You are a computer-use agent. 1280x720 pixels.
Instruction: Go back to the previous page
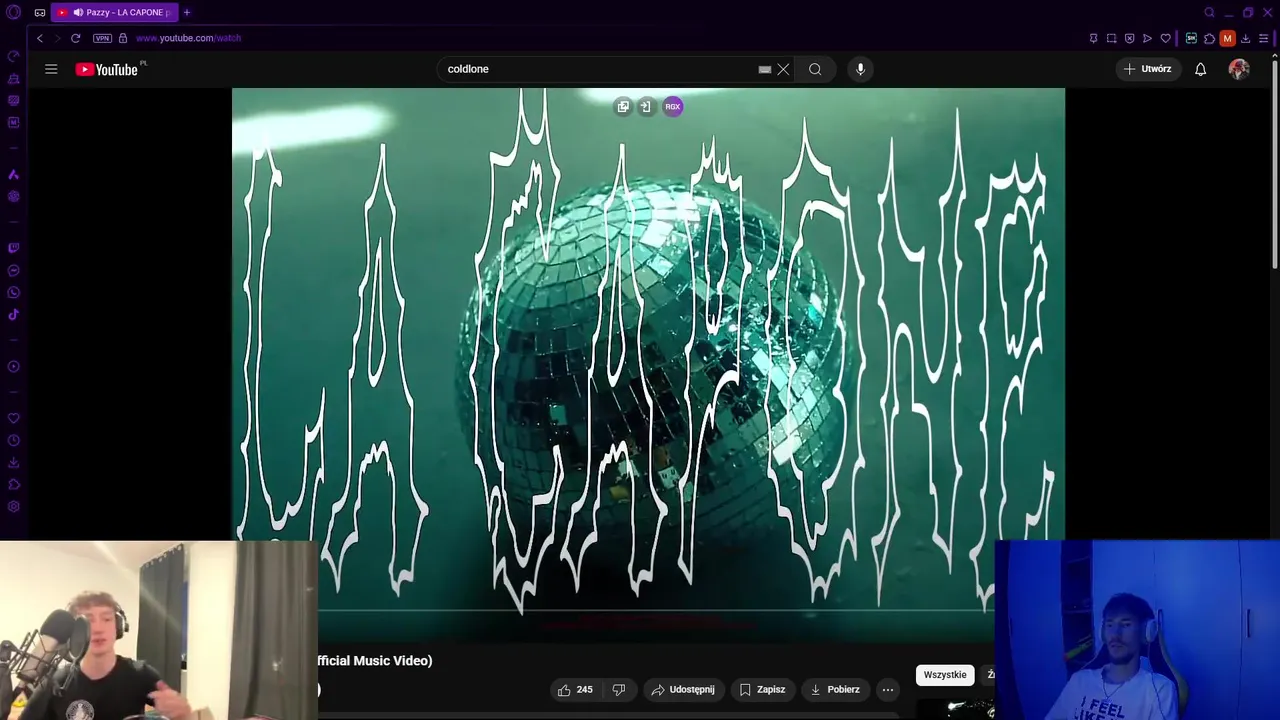[40, 38]
